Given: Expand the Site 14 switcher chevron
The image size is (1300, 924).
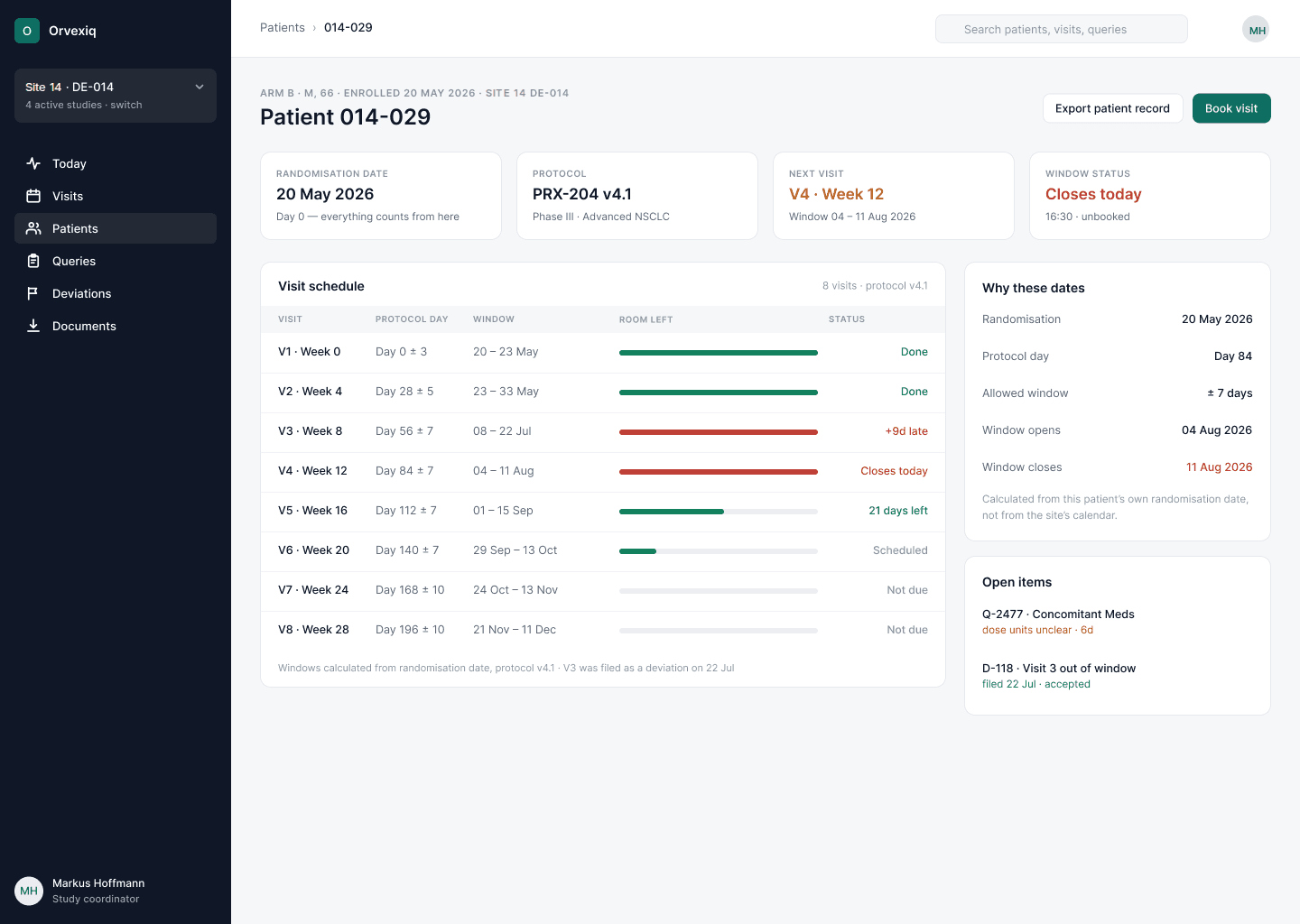Looking at the screenshot, I should (200, 87).
